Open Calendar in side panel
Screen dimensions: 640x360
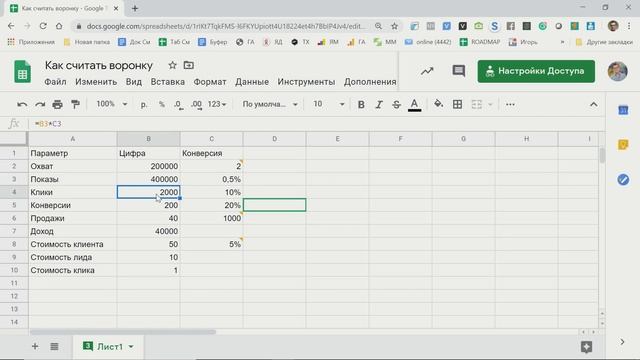[623, 110]
